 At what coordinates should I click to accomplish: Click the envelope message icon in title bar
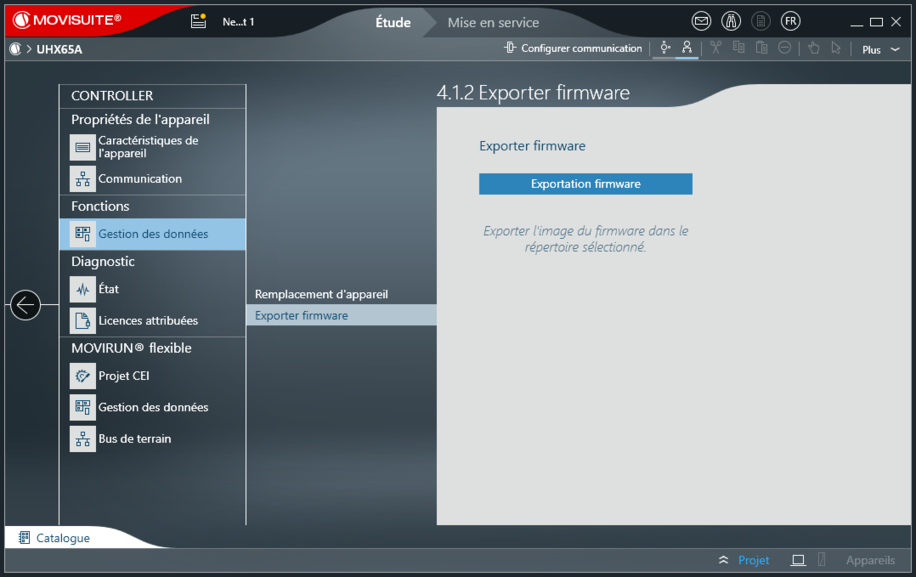click(701, 21)
